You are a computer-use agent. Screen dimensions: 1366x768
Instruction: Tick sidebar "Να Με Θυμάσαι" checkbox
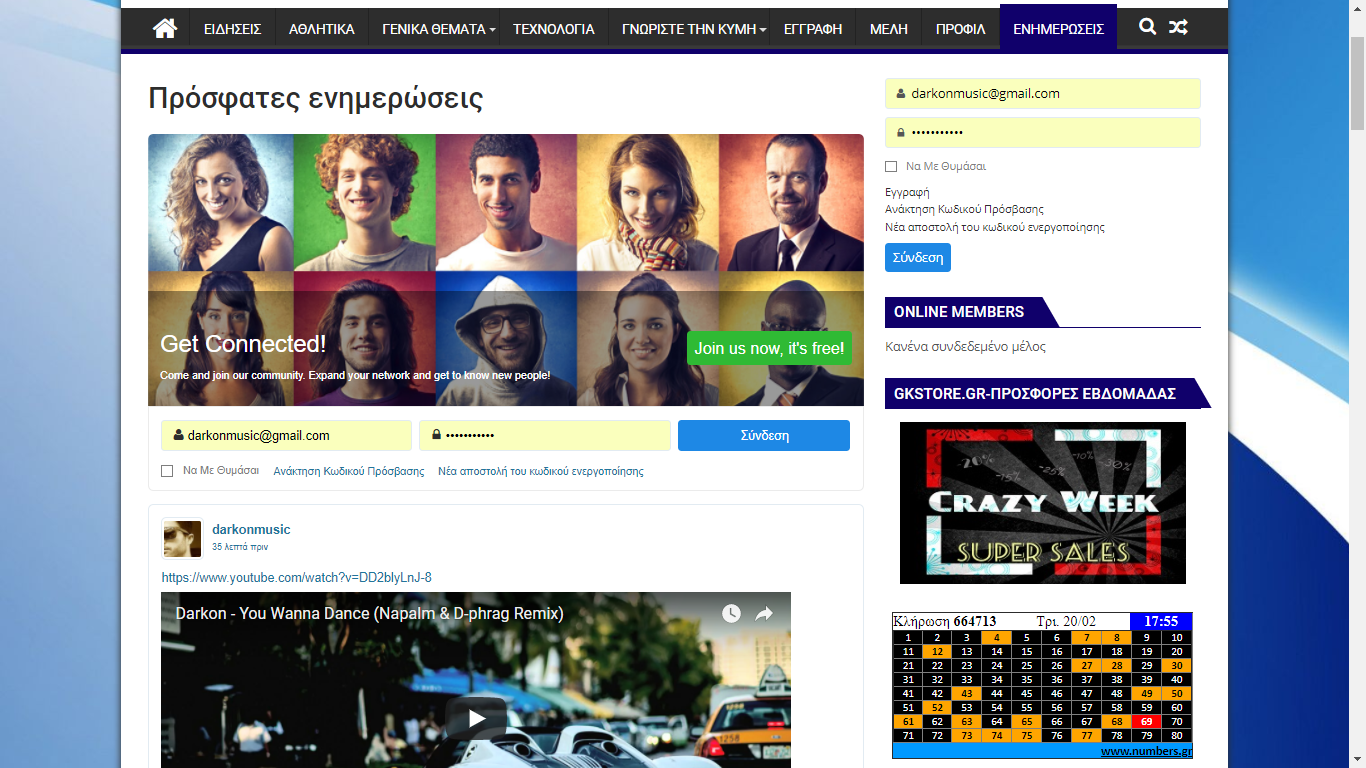point(891,166)
